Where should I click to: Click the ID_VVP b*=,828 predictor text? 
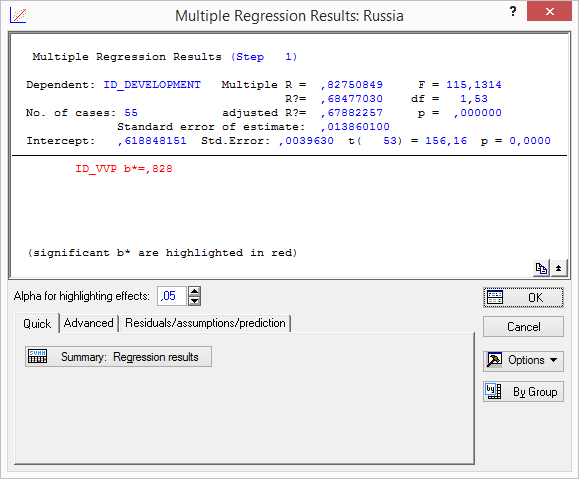tap(124, 169)
